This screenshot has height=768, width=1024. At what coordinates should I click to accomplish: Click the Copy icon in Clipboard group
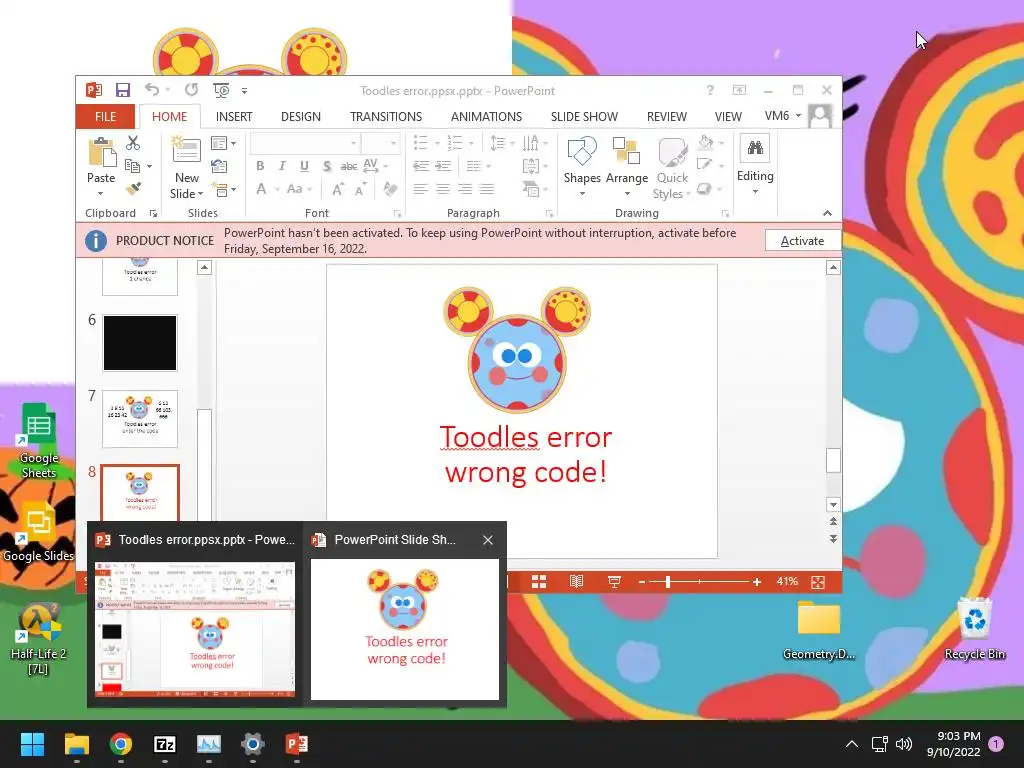coord(133,166)
